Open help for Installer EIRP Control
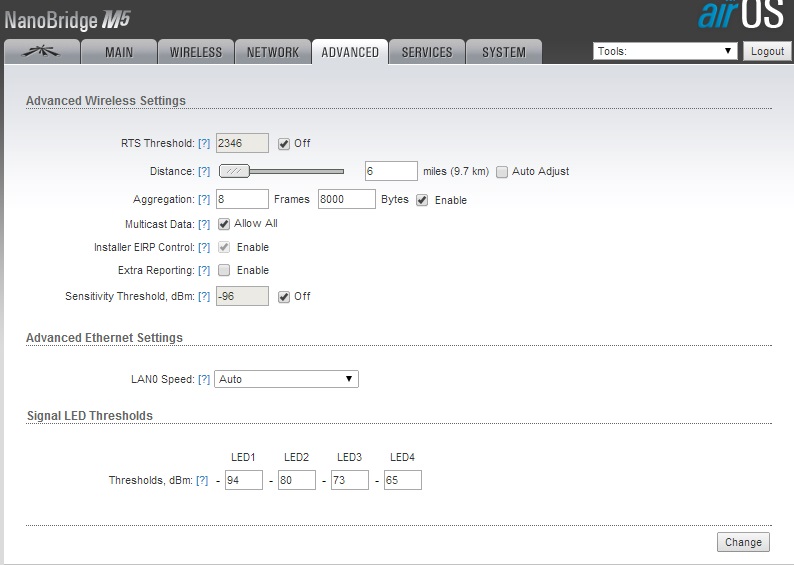This screenshot has width=794, height=565. click(x=204, y=248)
